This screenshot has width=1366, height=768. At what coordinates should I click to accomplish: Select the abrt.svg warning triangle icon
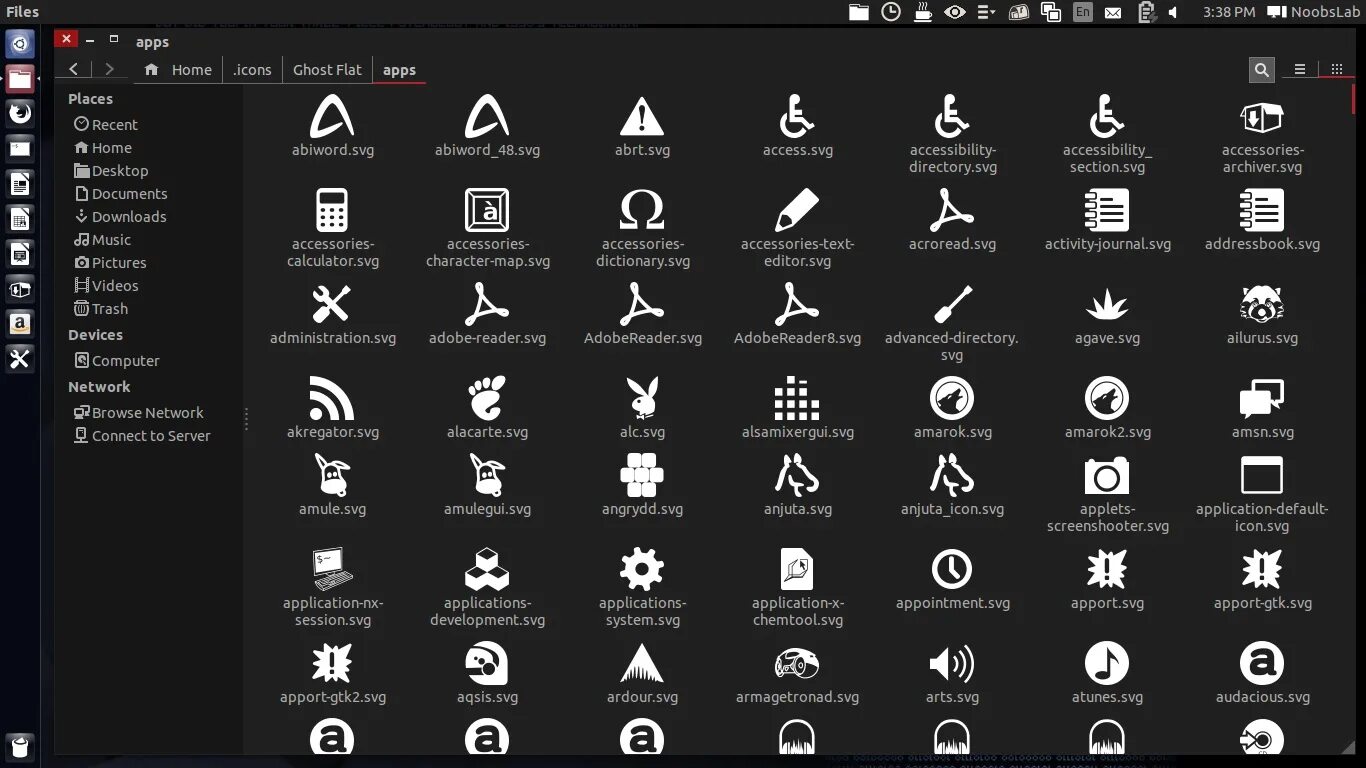(x=642, y=117)
